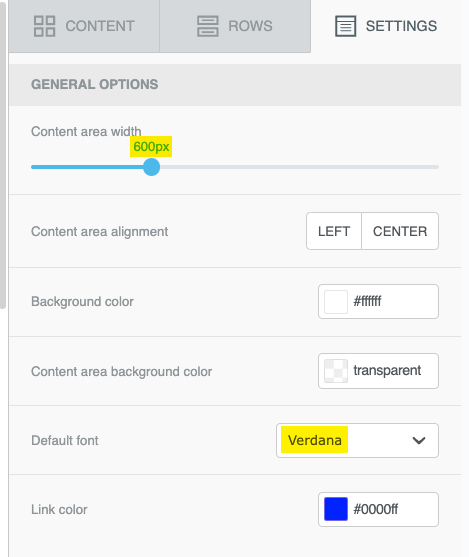The height and width of the screenshot is (557, 469).
Task: Open the Default font chevron arrow
Action: tap(419, 440)
